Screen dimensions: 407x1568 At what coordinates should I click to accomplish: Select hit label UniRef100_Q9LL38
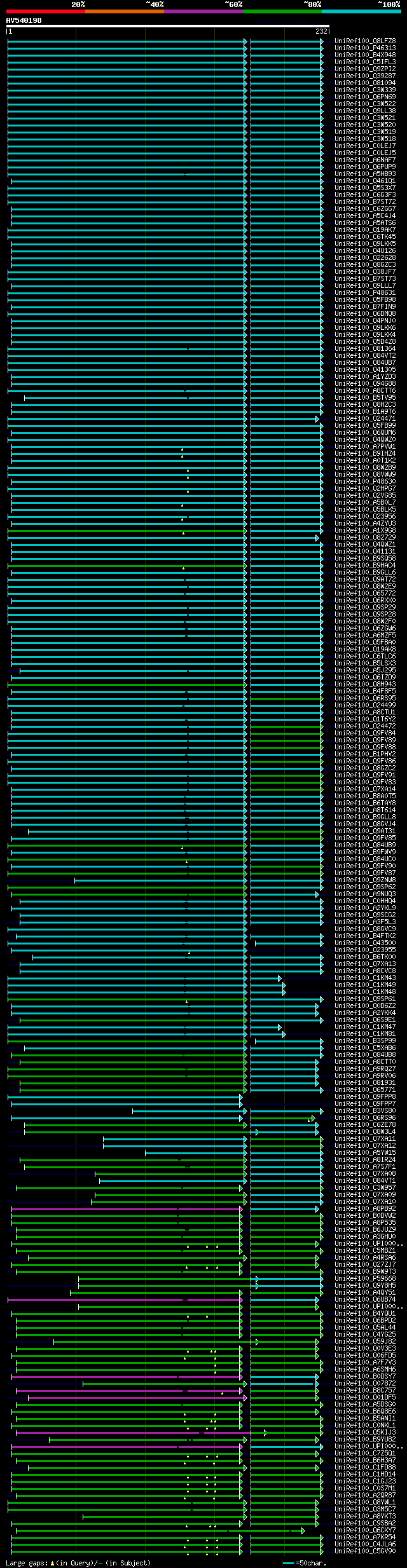tap(365, 111)
